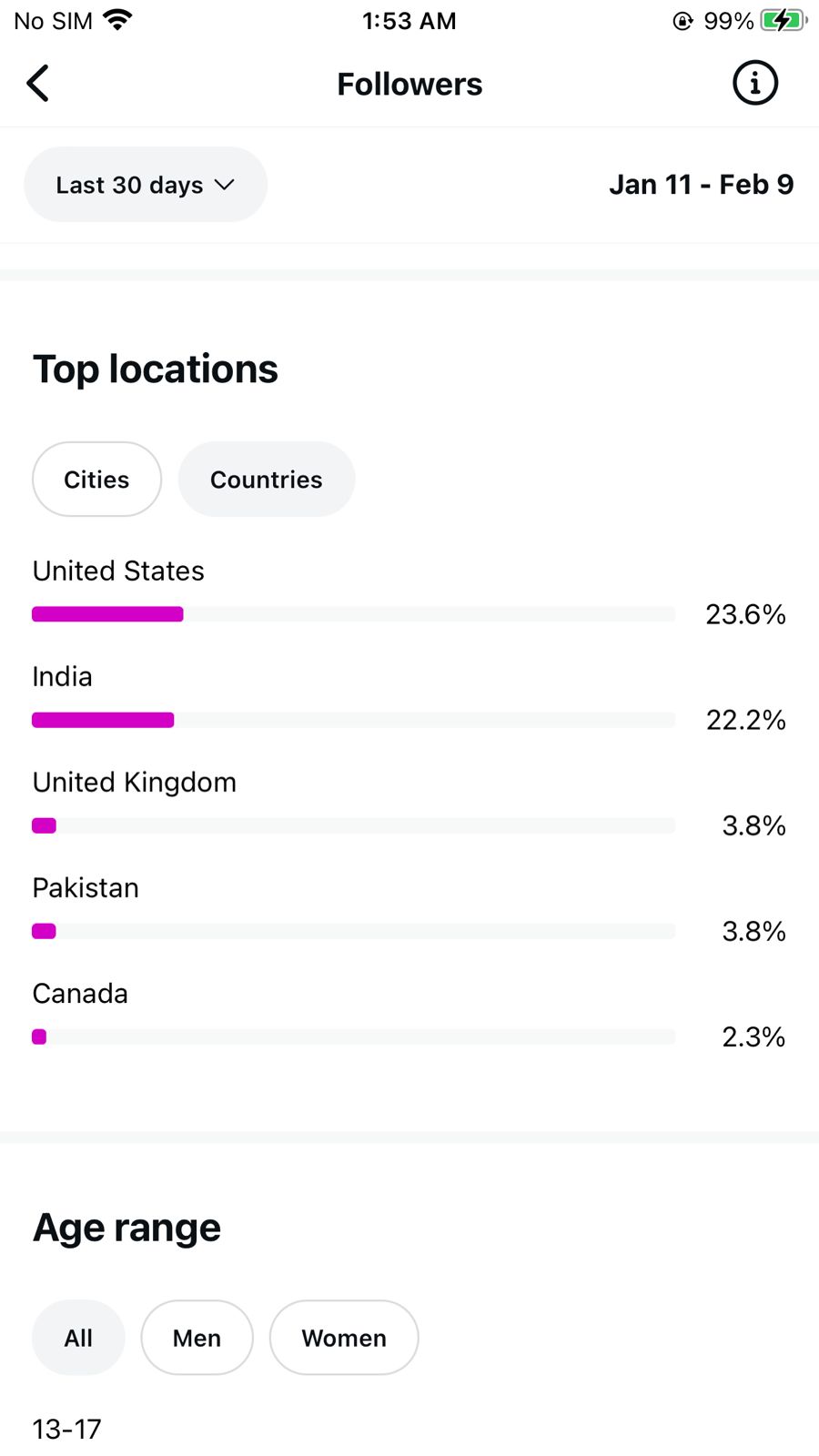Tap the Pakistan country label

click(x=86, y=888)
